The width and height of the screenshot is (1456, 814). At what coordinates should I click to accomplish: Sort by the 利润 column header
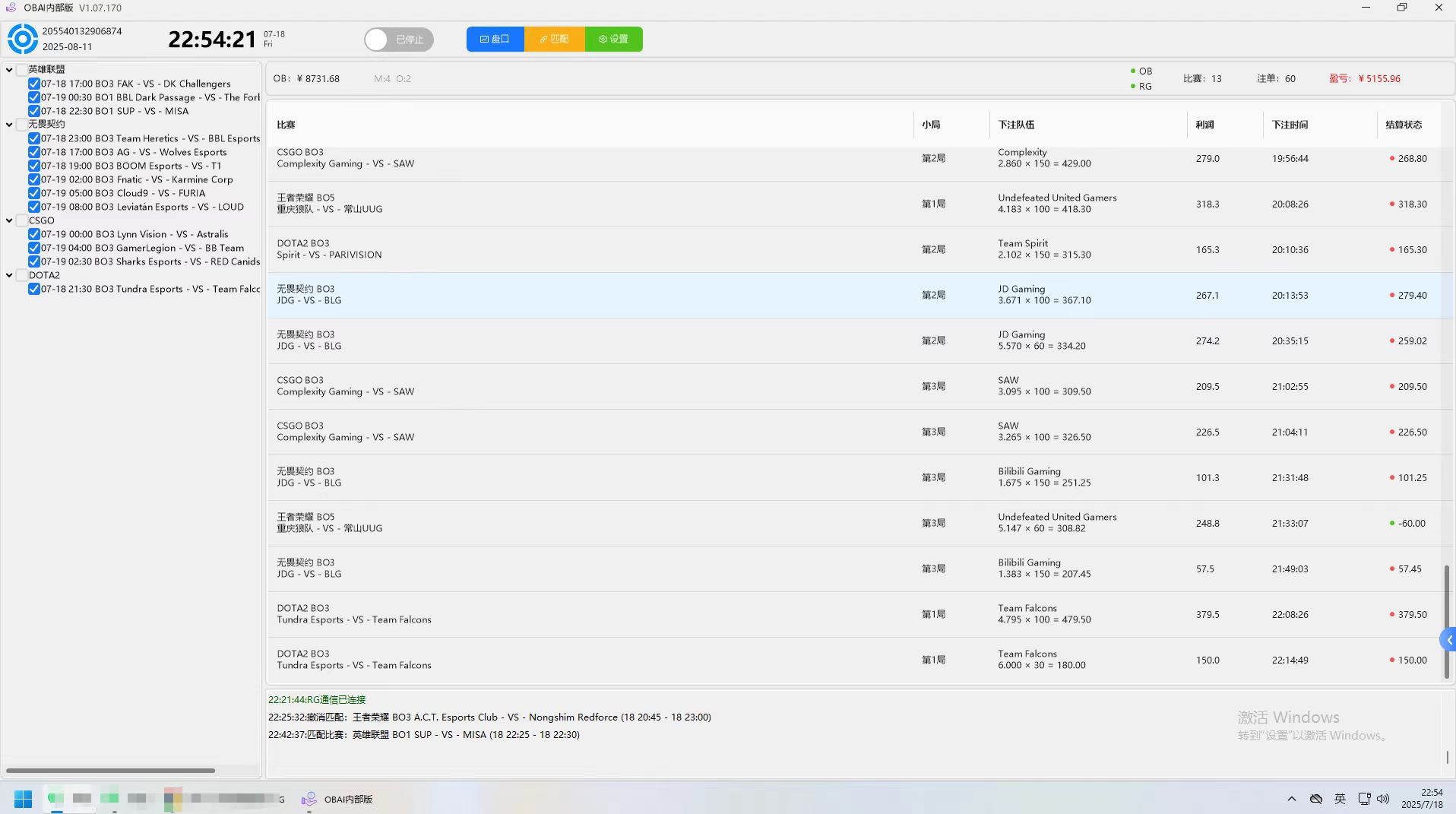coord(1204,125)
